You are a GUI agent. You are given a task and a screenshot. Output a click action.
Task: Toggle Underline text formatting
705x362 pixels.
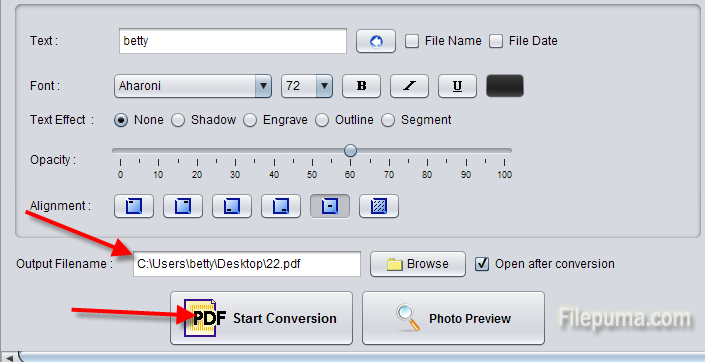point(457,86)
